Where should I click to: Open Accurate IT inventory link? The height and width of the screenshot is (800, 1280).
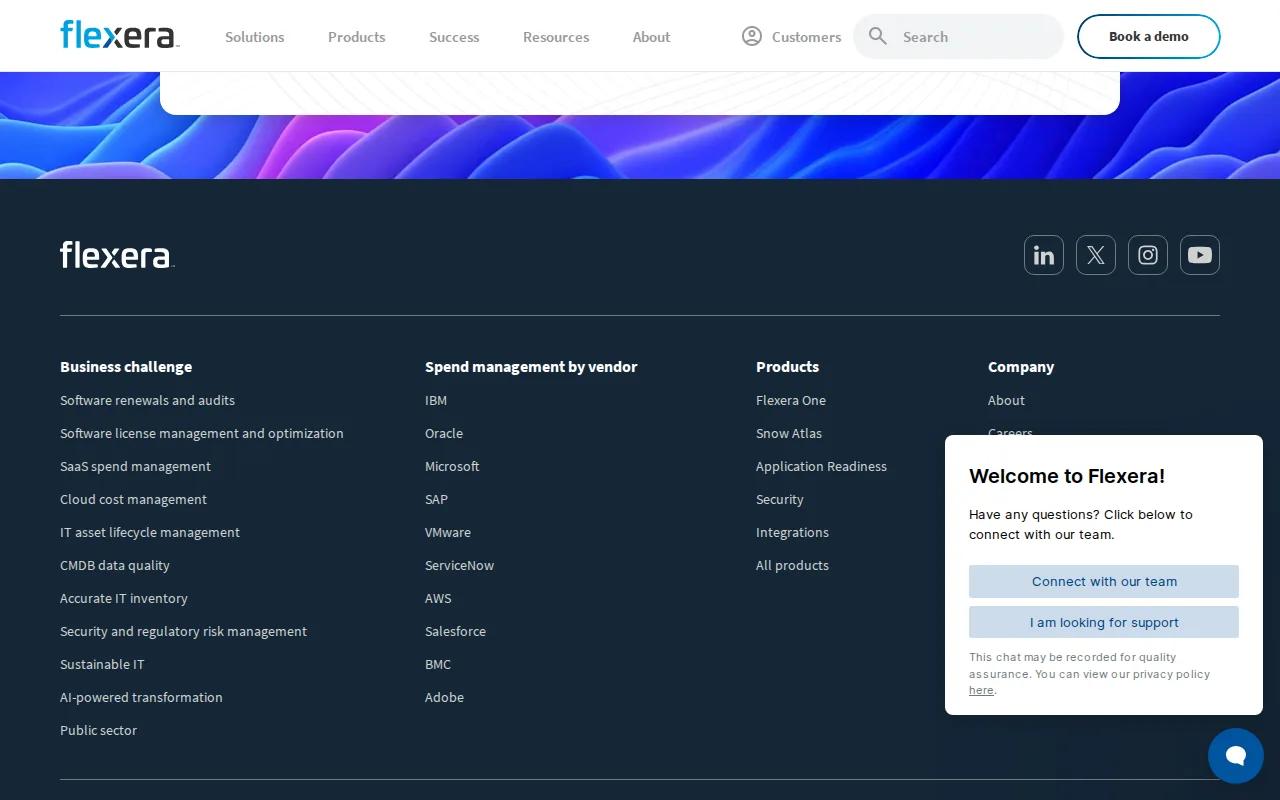[124, 598]
